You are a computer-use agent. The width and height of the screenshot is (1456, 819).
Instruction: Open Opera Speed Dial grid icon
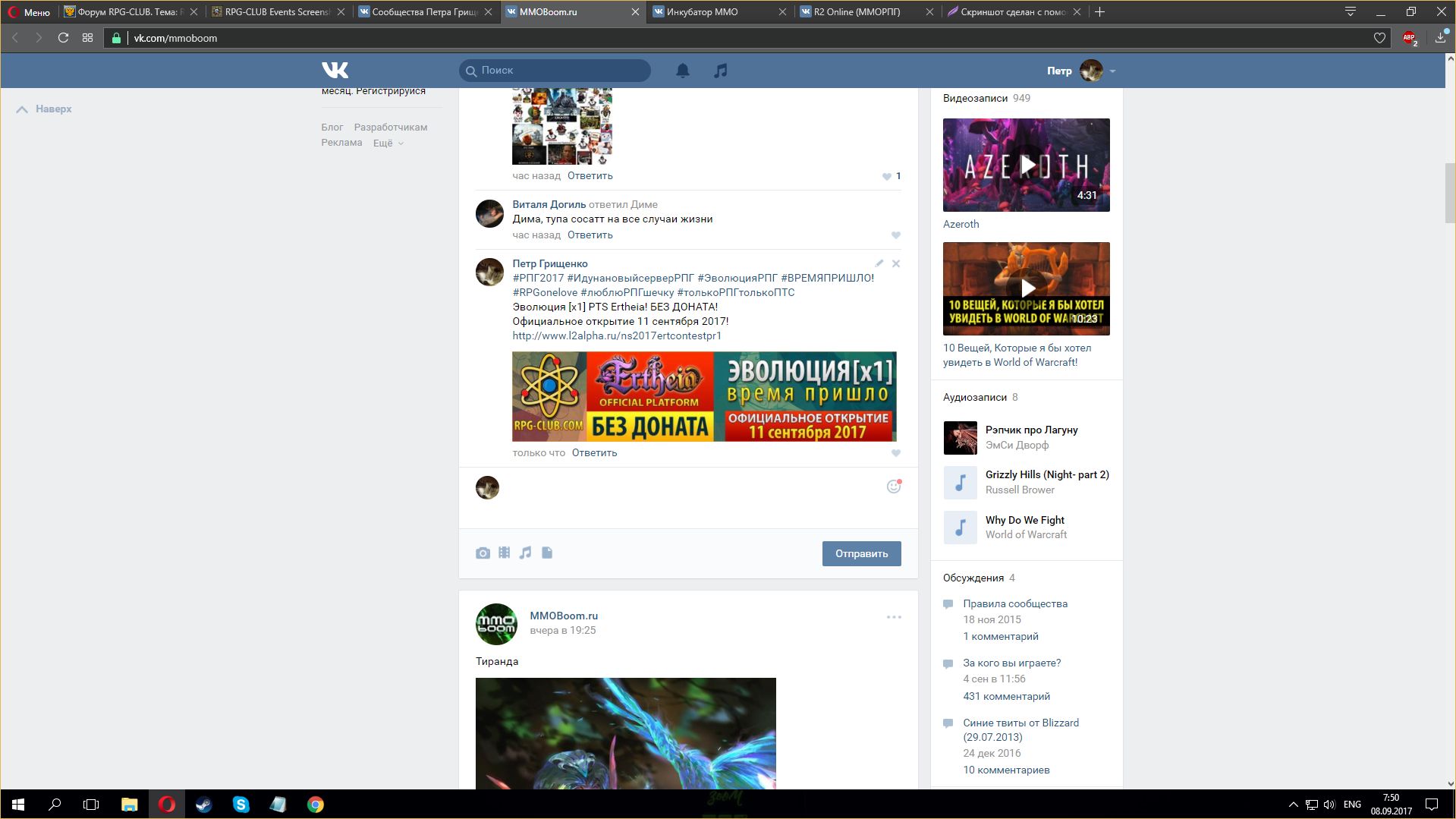point(88,38)
